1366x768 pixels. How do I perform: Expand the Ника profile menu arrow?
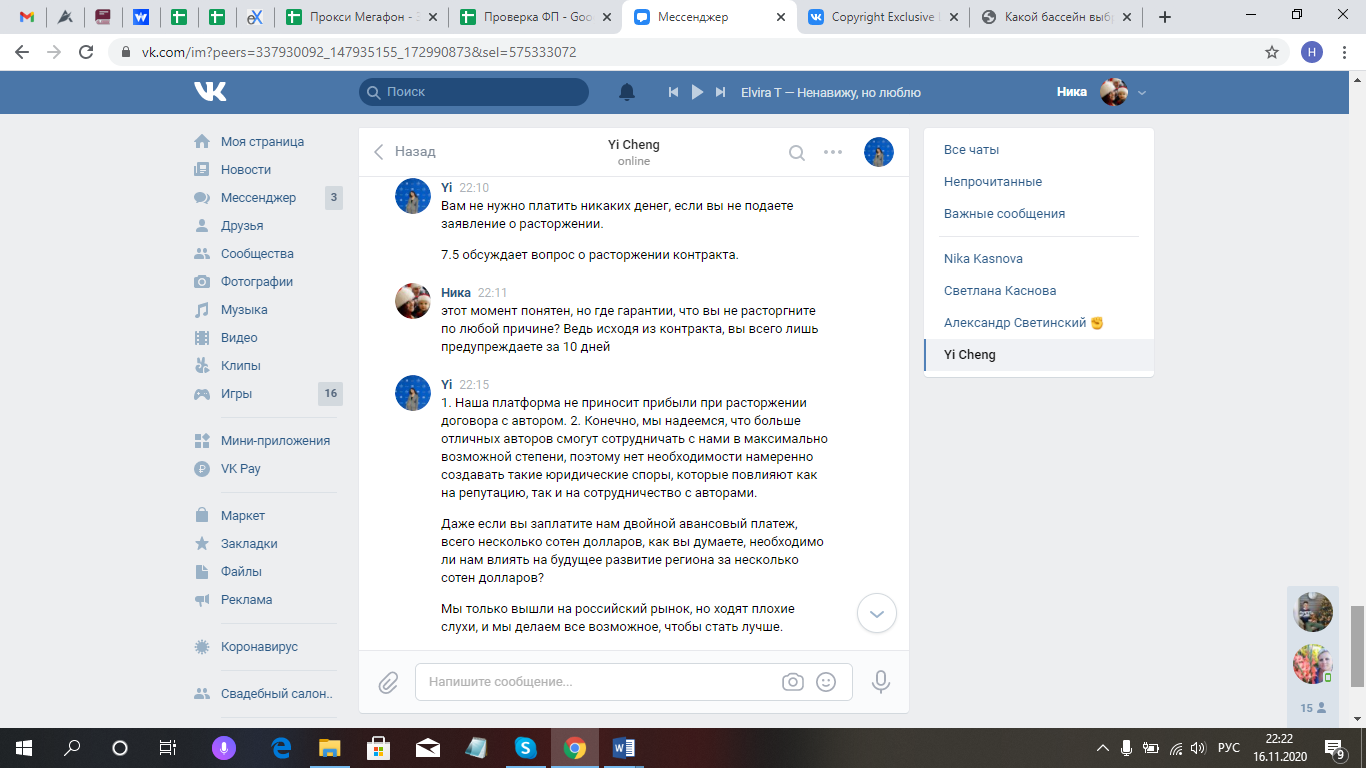pos(1142,92)
